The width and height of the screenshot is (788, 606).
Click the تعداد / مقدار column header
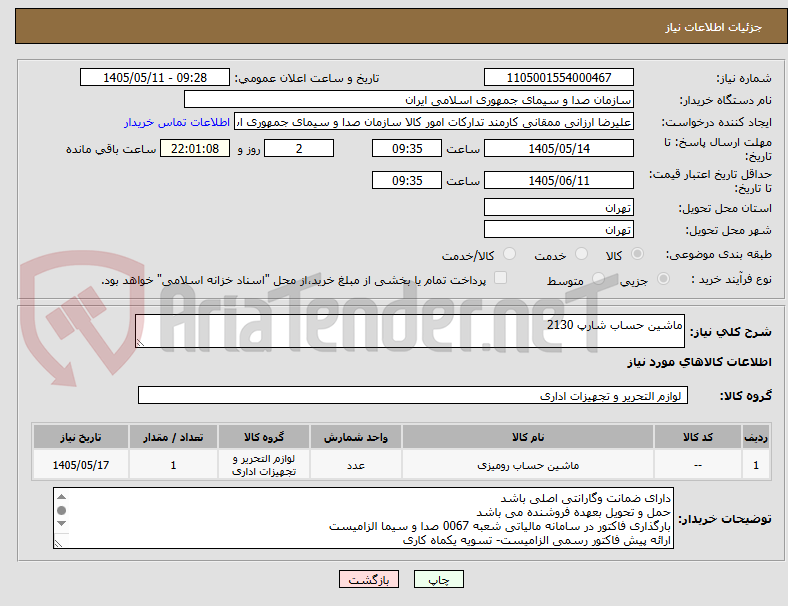click(x=173, y=437)
